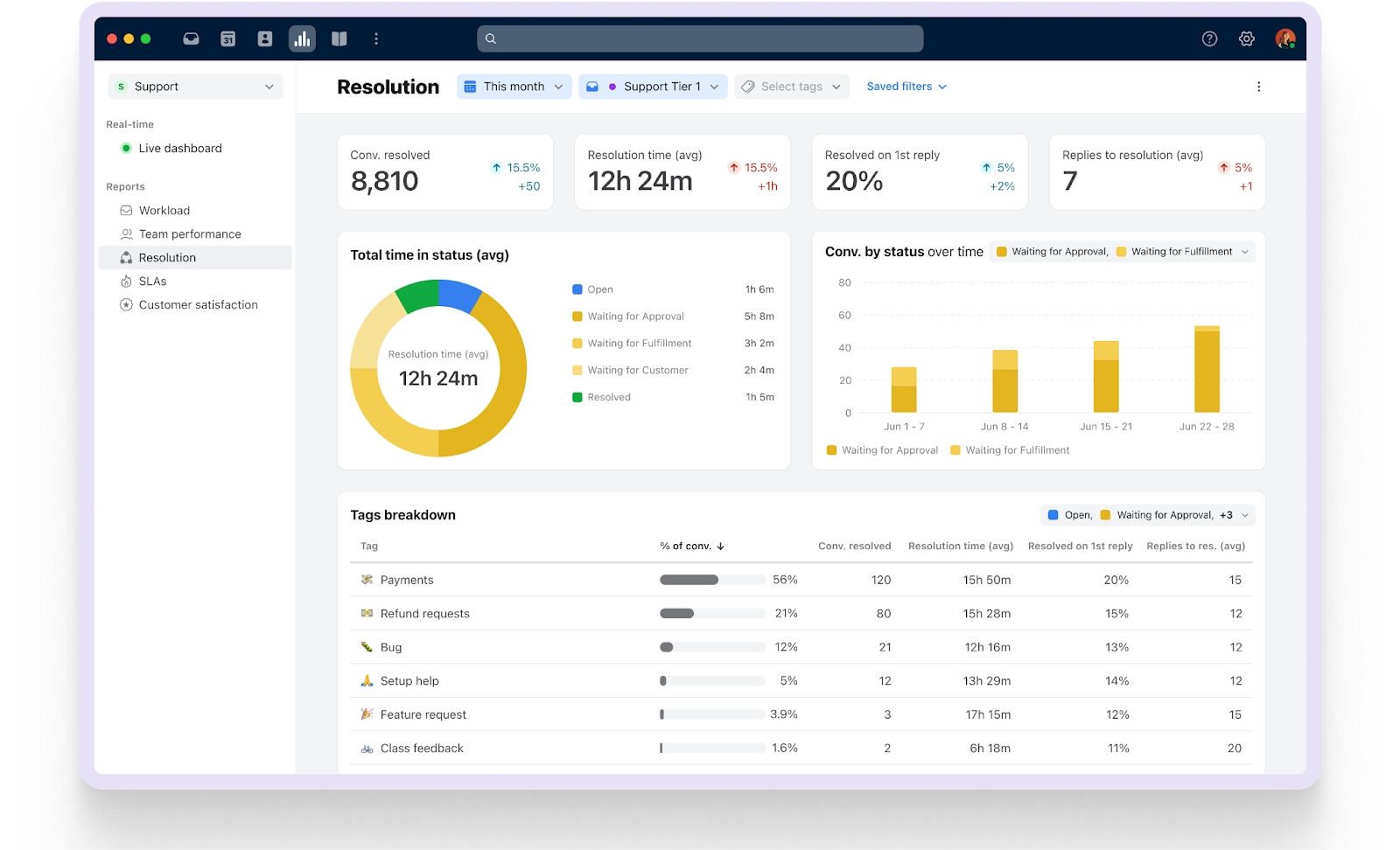The image size is (1400, 850).
Task: Click the help question mark icon
Action: pos(1209,38)
